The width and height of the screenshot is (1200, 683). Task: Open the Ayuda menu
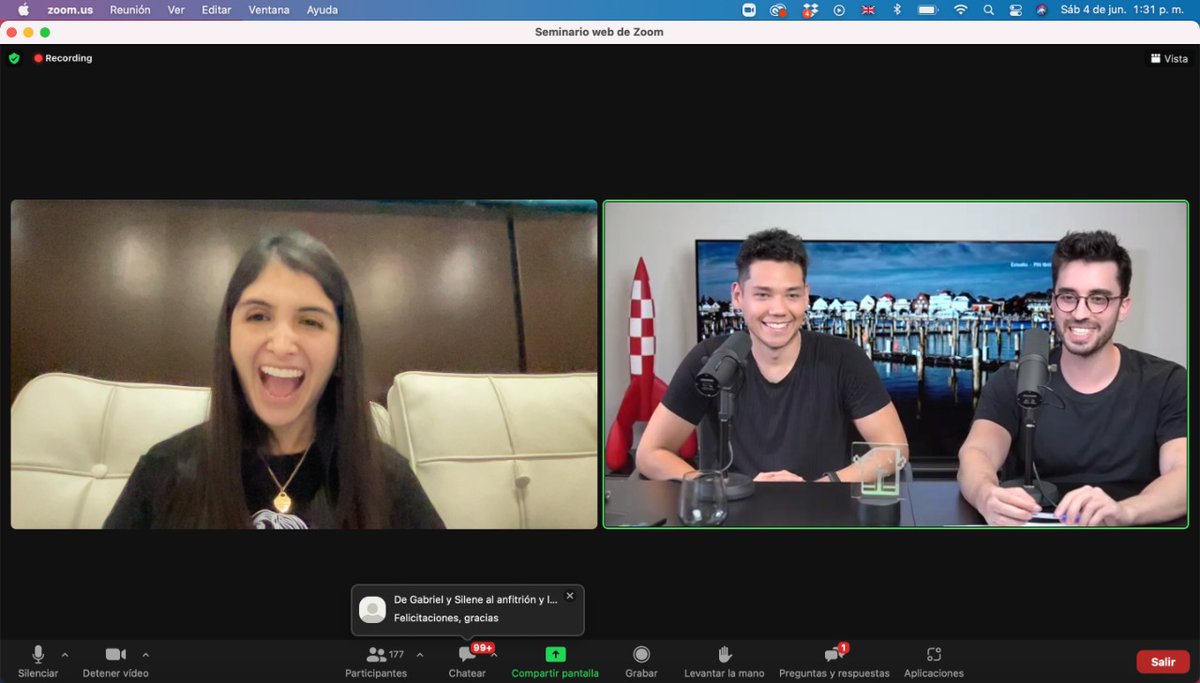coord(322,10)
